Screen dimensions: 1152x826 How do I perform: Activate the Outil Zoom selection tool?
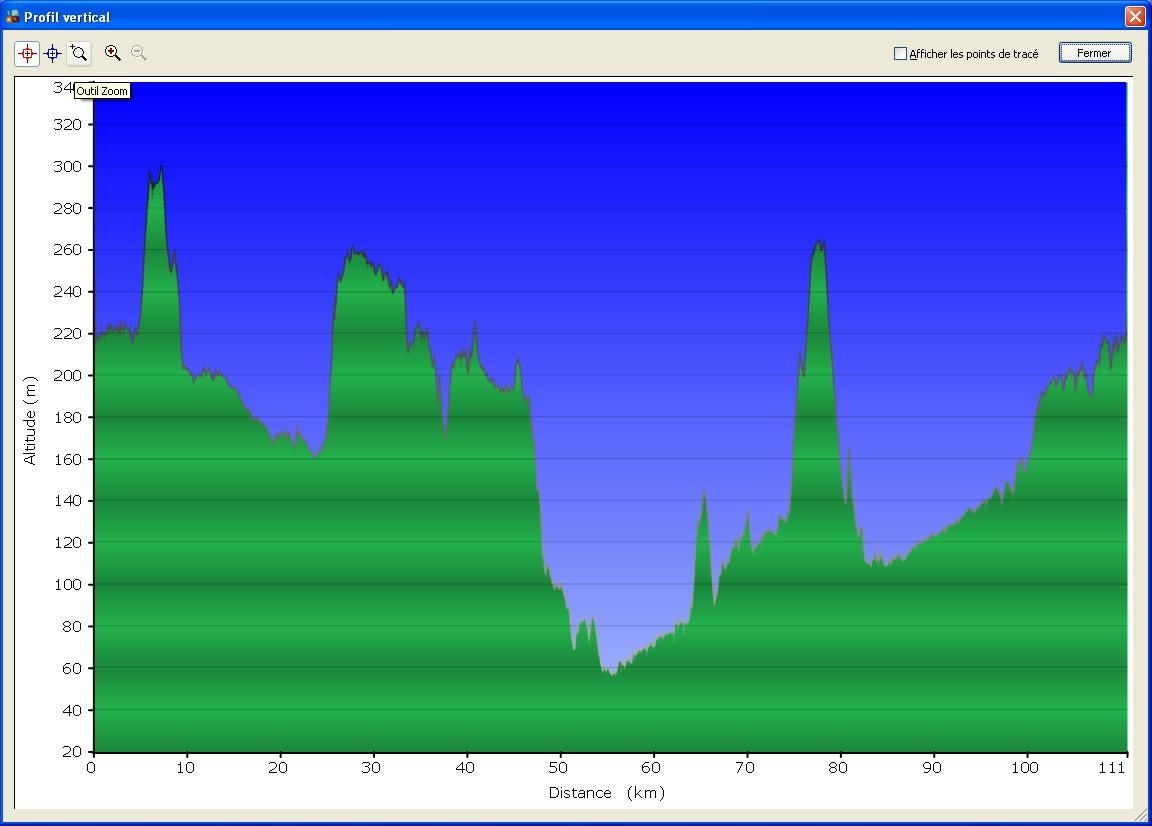[x=79, y=53]
